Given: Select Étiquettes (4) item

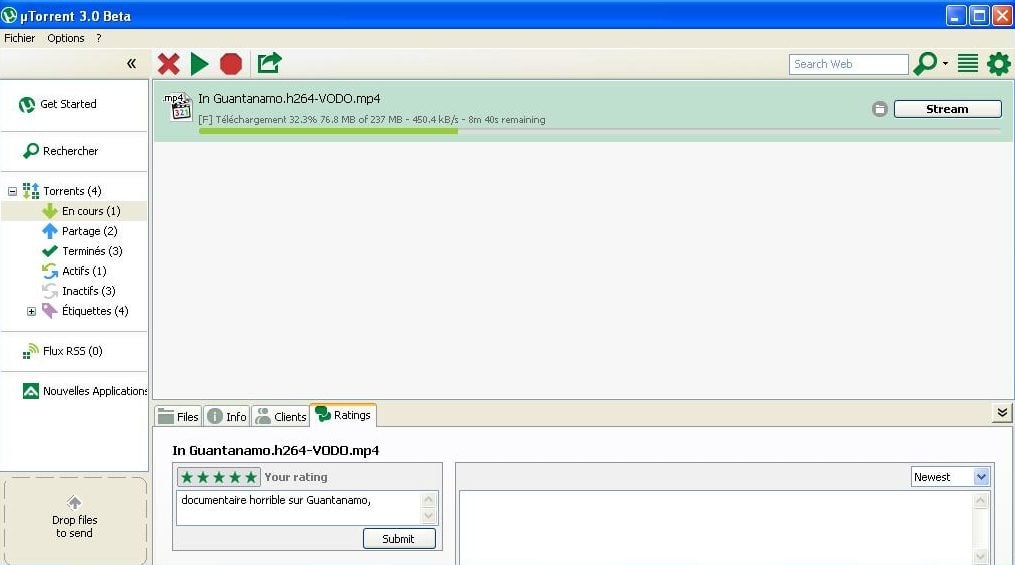Looking at the screenshot, I should tap(95, 311).
